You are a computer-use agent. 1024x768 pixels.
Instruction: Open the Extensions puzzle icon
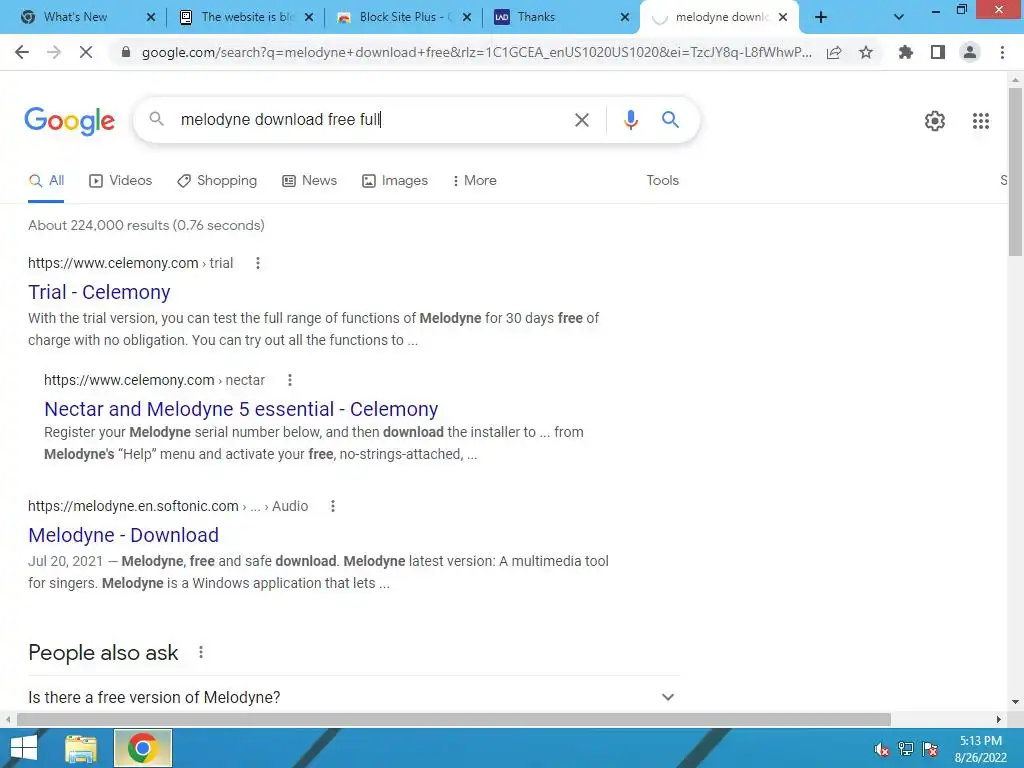click(x=906, y=52)
